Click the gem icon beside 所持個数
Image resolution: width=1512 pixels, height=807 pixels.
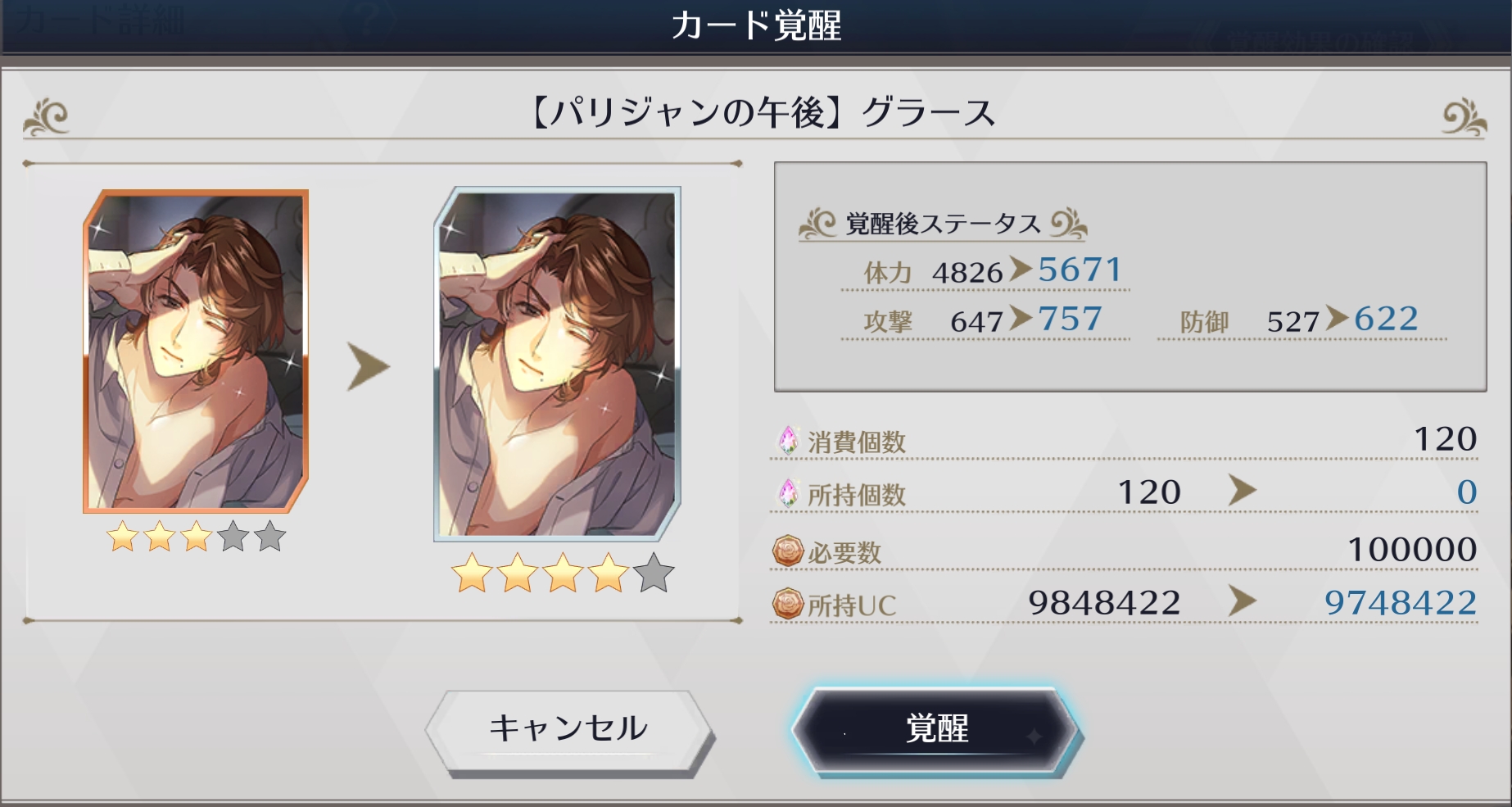coord(788,493)
